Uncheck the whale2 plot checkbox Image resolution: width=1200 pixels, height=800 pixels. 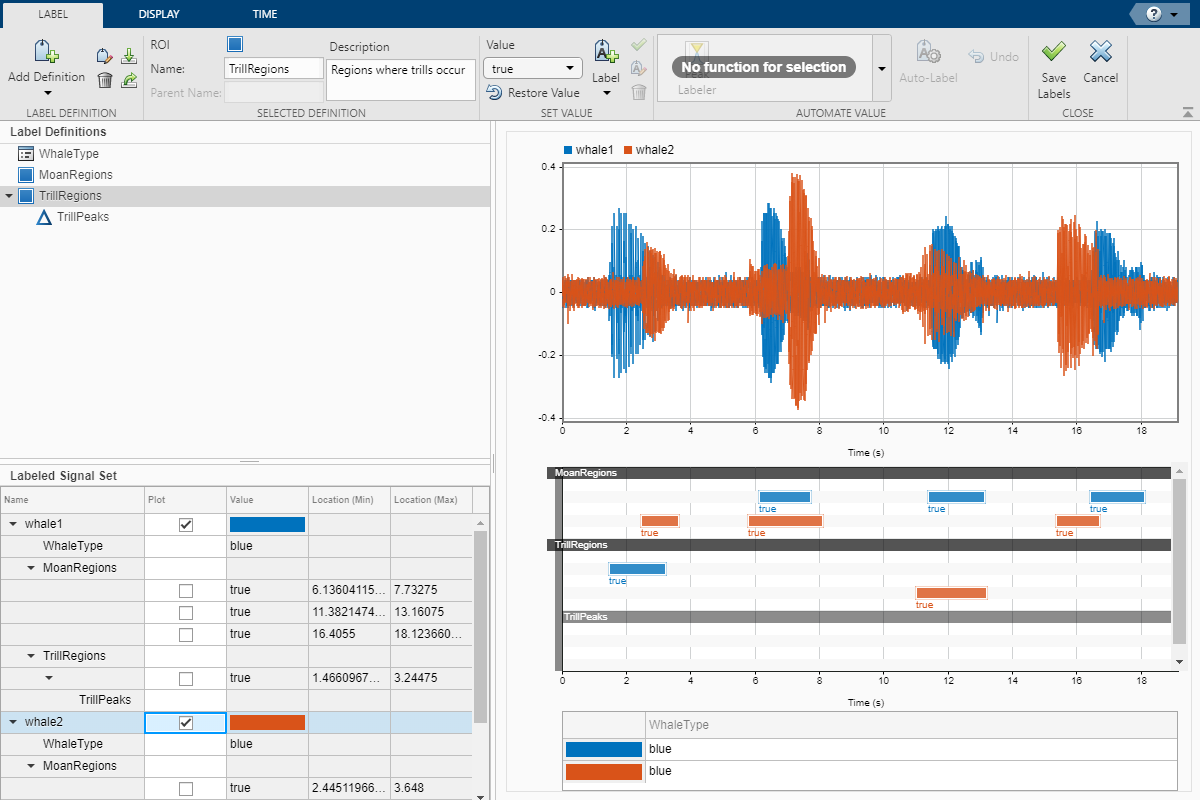[x=185, y=723]
